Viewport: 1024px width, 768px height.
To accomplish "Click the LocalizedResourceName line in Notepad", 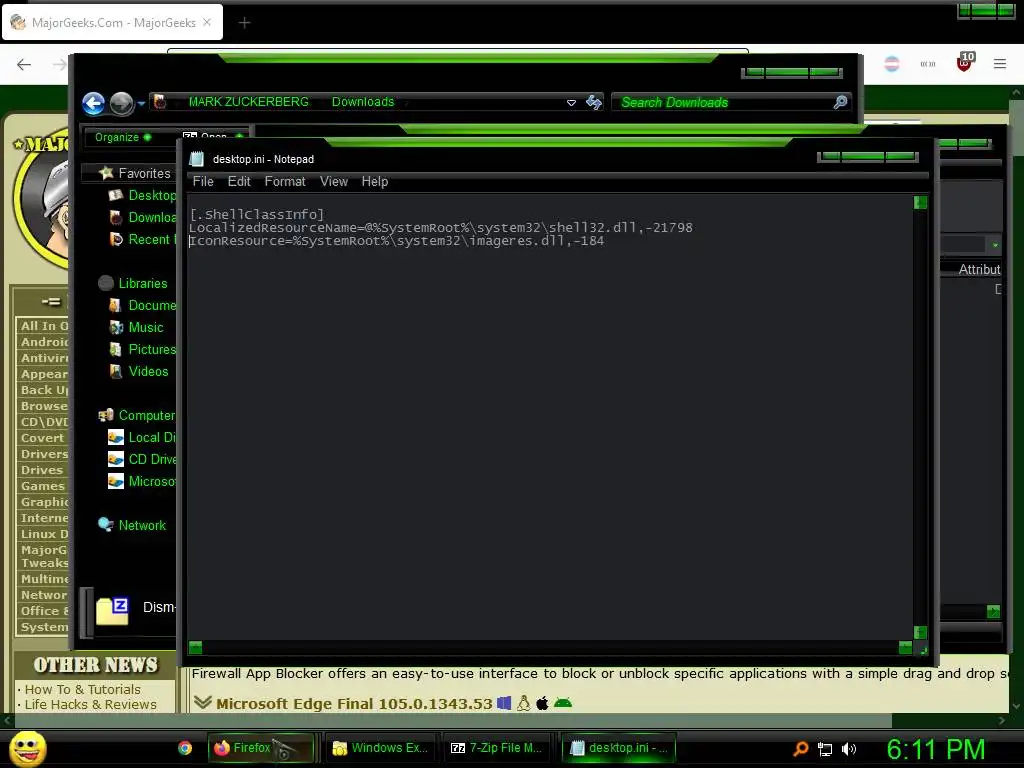I will [441, 228].
